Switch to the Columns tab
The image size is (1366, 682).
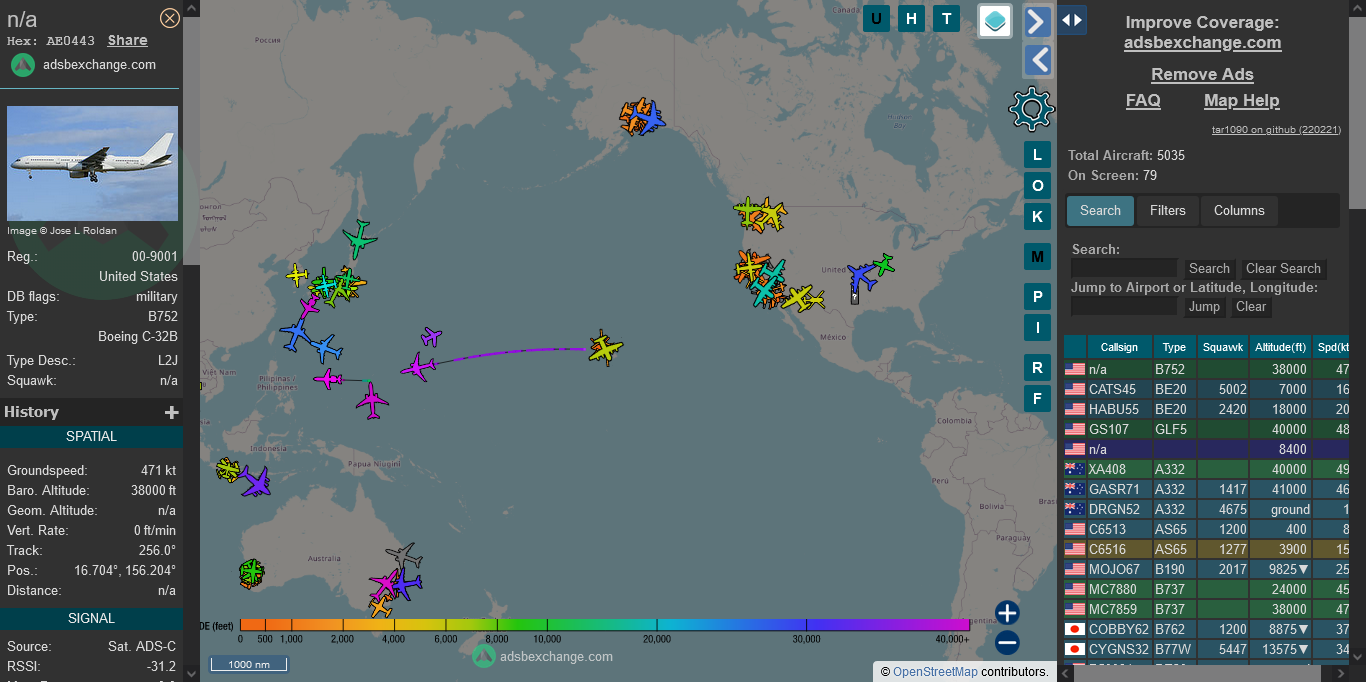pos(1239,210)
